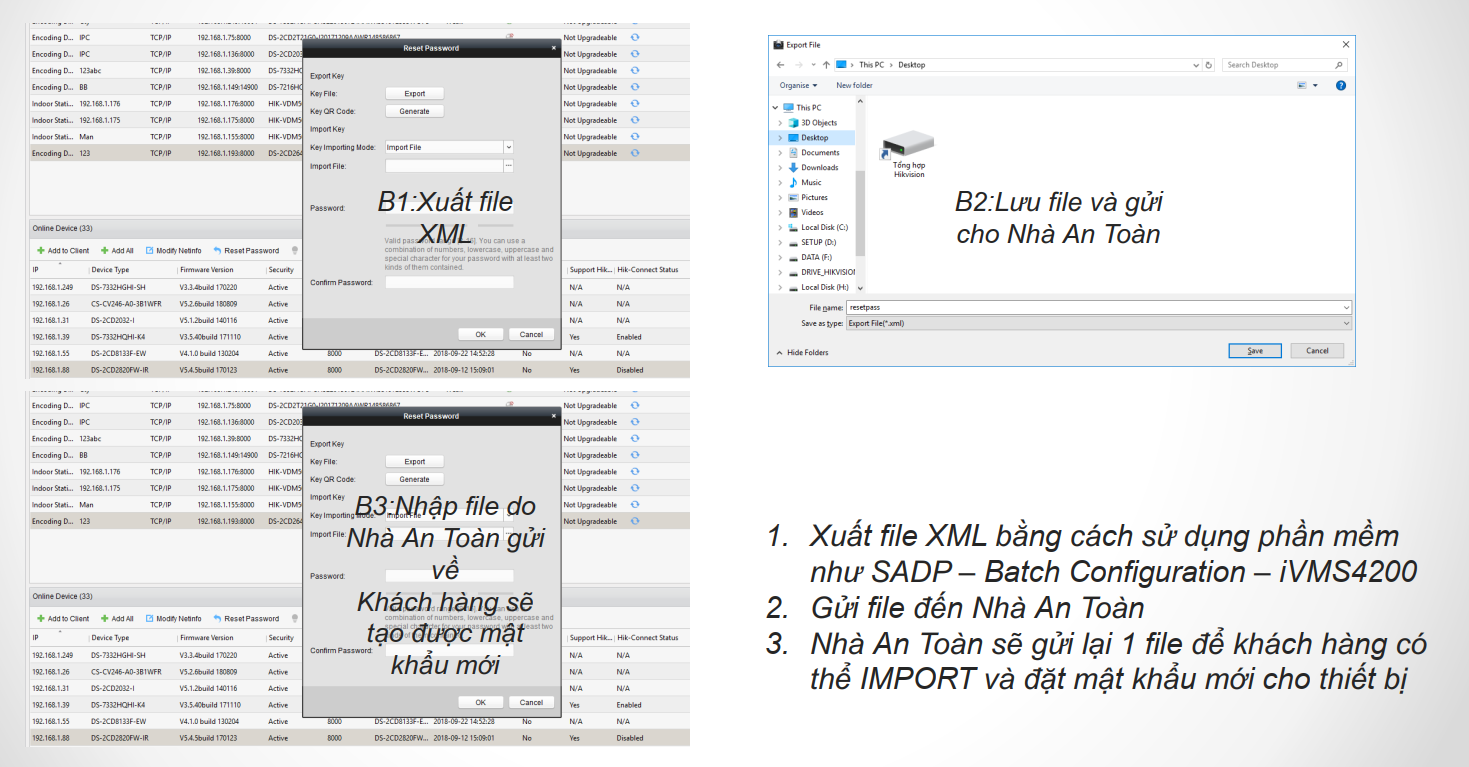
Task: Click Save in the Export File dialog
Action: [x=1255, y=351]
